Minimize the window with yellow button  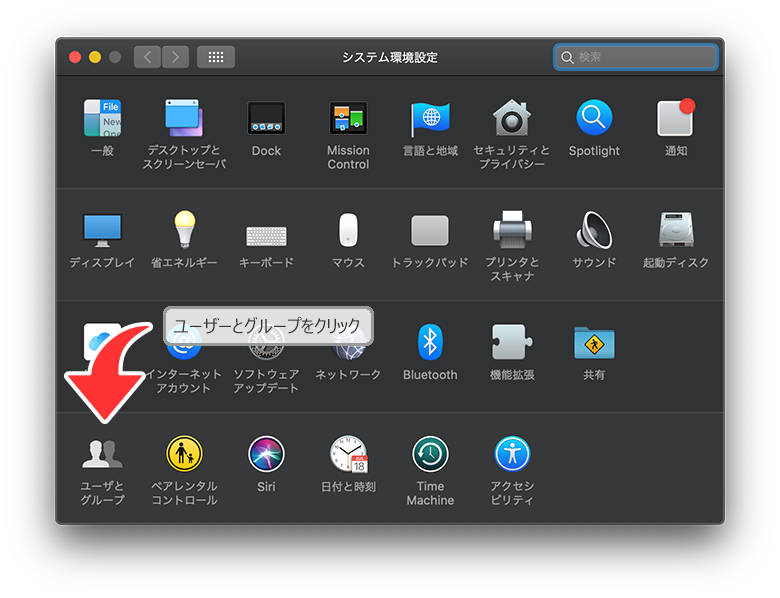(x=95, y=57)
